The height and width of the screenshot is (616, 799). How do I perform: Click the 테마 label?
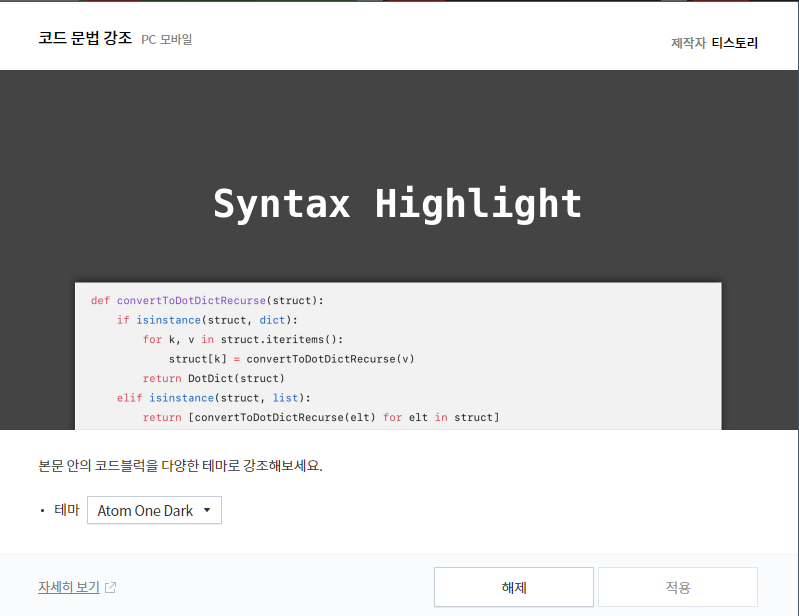[67, 510]
